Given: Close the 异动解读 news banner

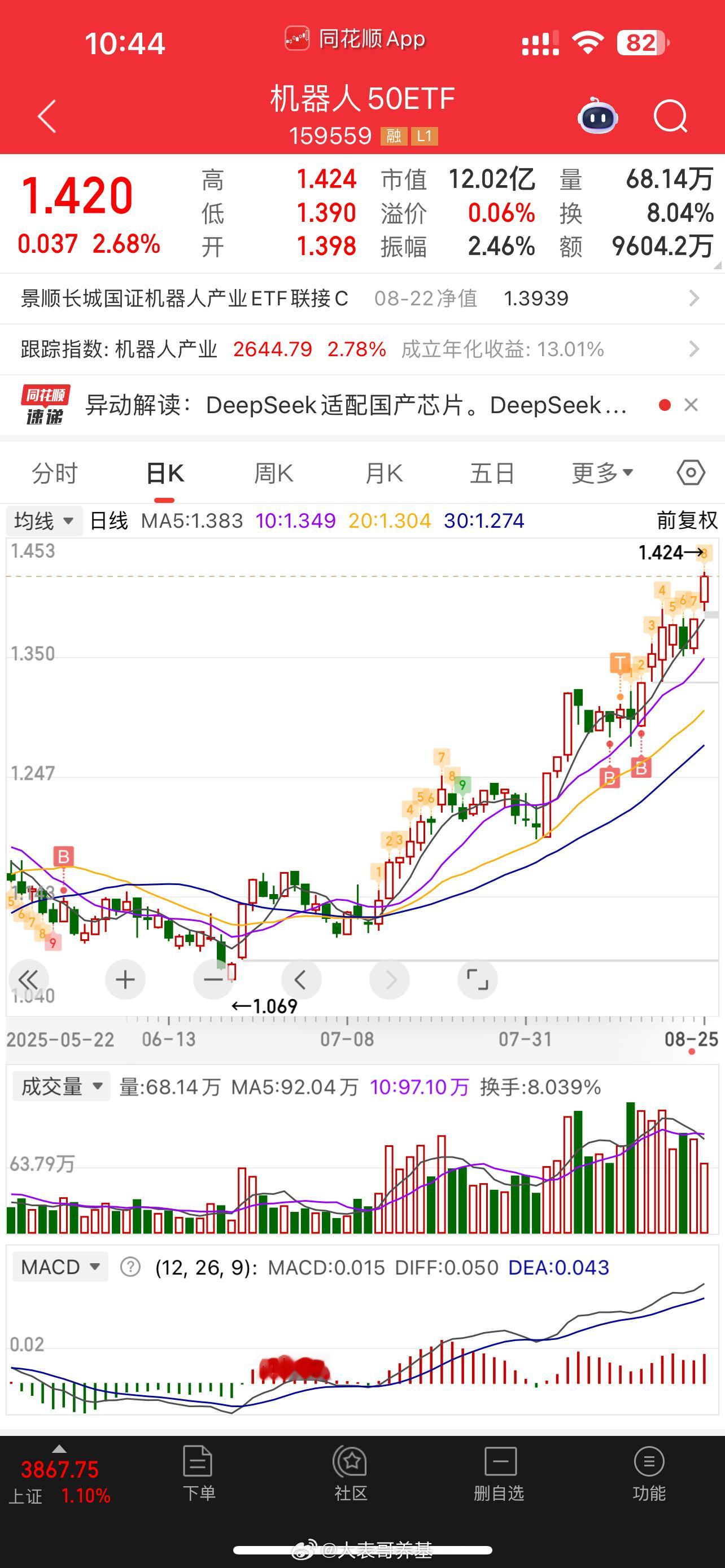Looking at the screenshot, I should tap(691, 405).
